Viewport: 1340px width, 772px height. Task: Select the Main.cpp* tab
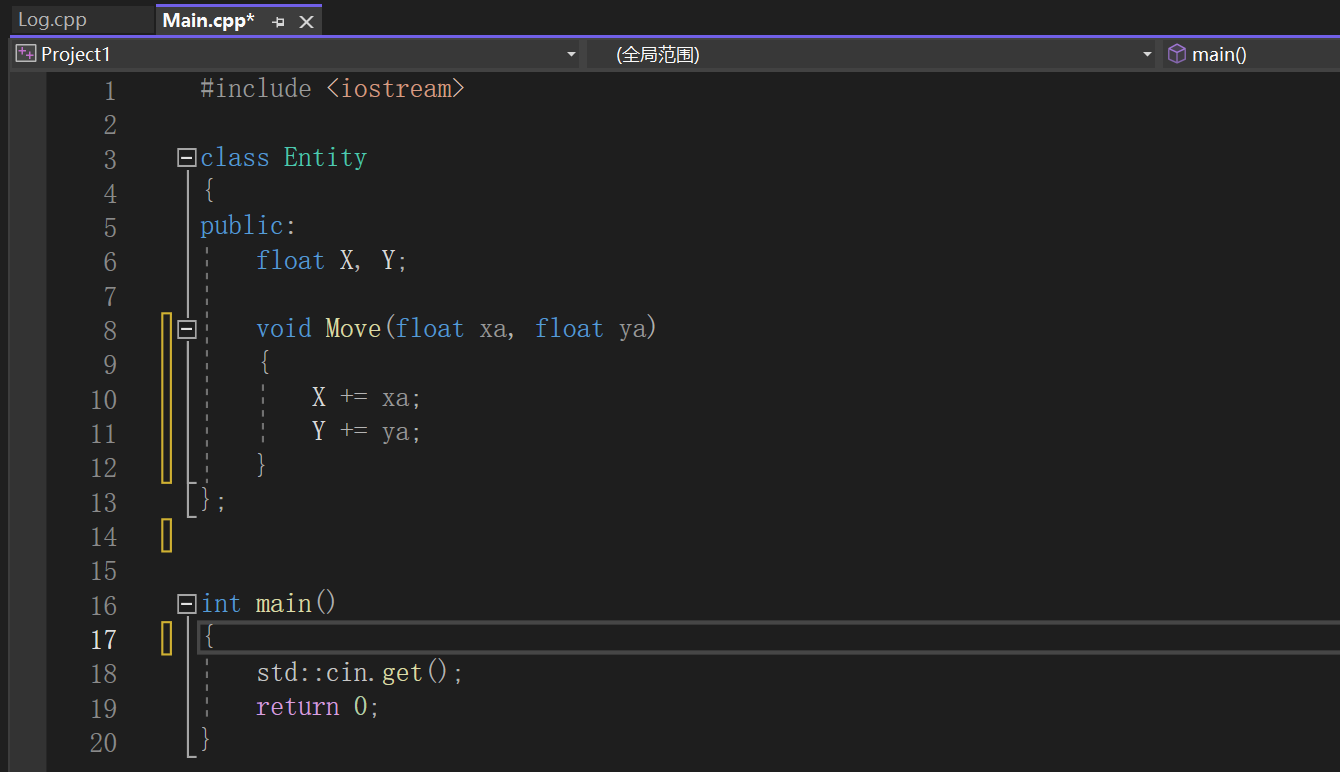point(209,20)
